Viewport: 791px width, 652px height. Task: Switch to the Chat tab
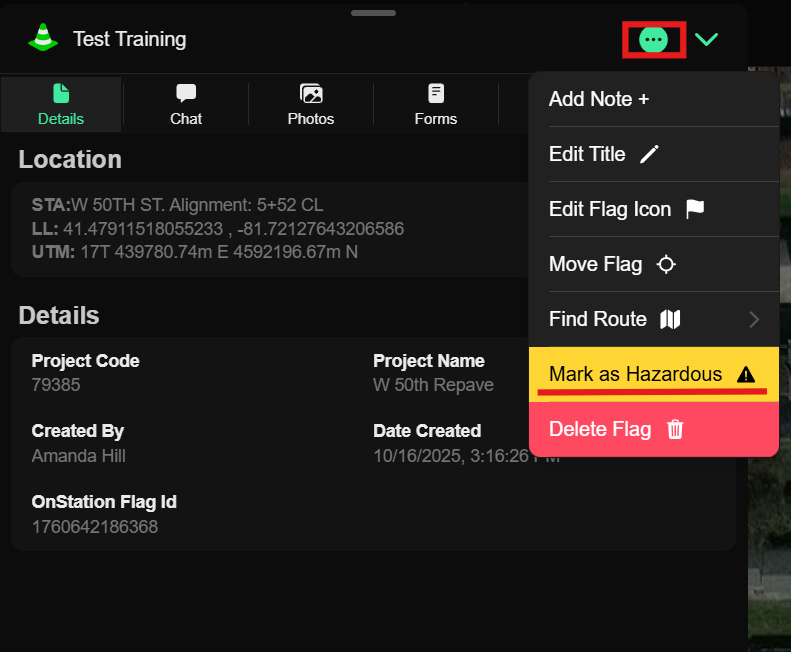coord(186,105)
